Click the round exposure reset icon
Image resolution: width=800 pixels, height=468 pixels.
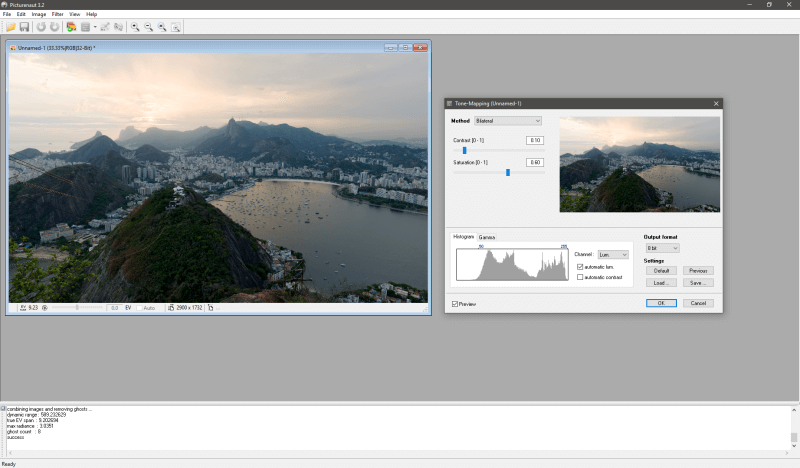pos(45,308)
